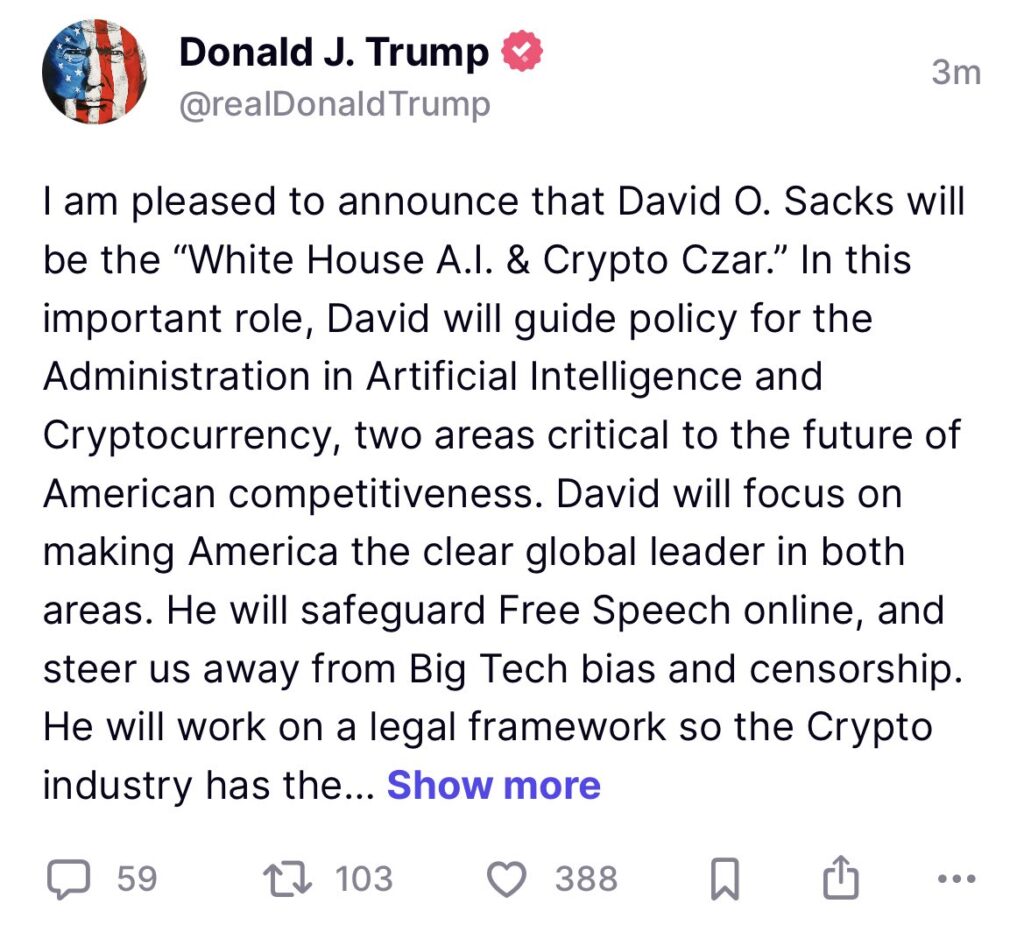1024x925 pixels.
Task: Click the Donald J. Trump display name
Action: coord(334,52)
